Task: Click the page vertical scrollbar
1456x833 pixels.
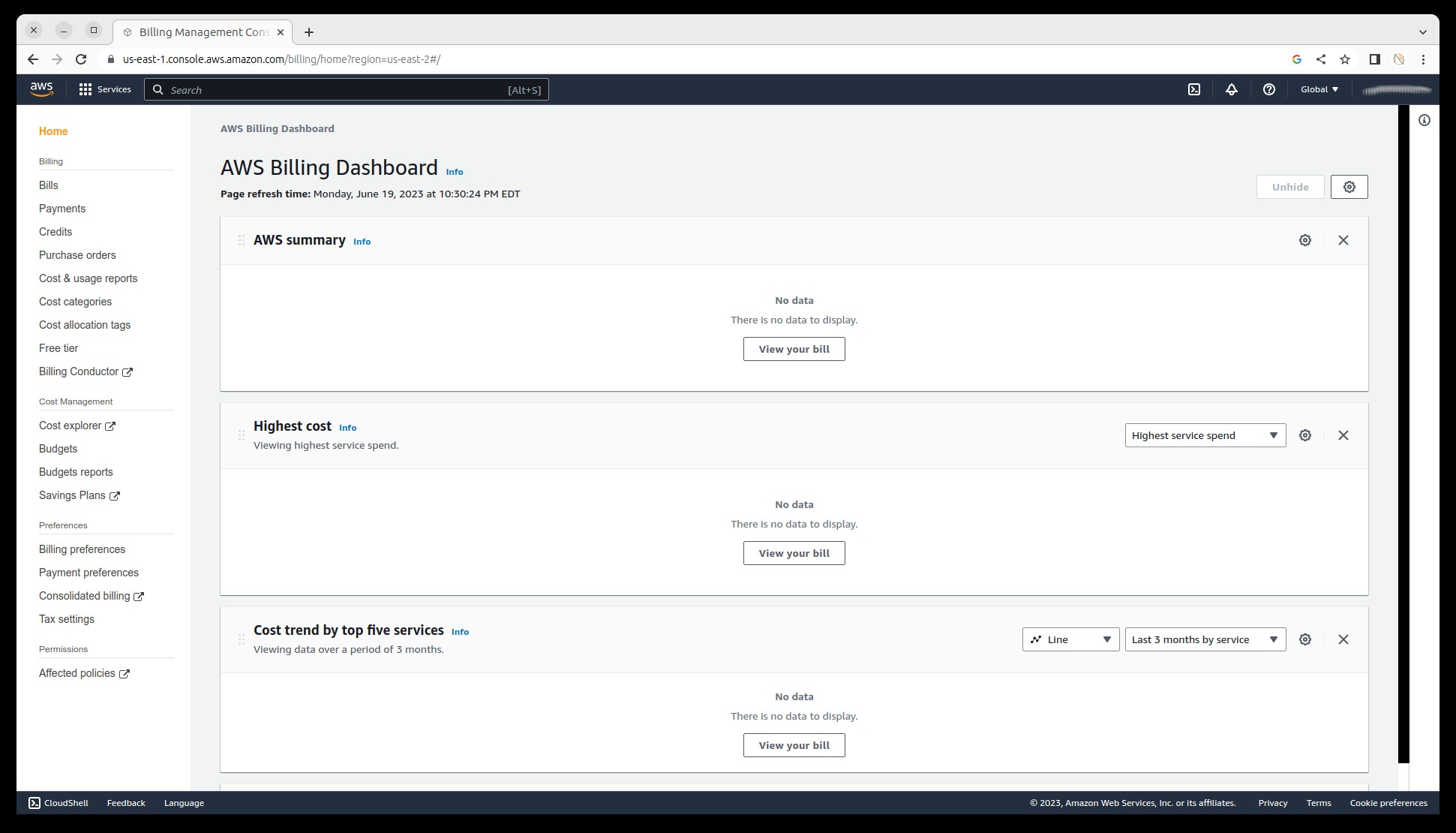Action: coord(1403,434)
